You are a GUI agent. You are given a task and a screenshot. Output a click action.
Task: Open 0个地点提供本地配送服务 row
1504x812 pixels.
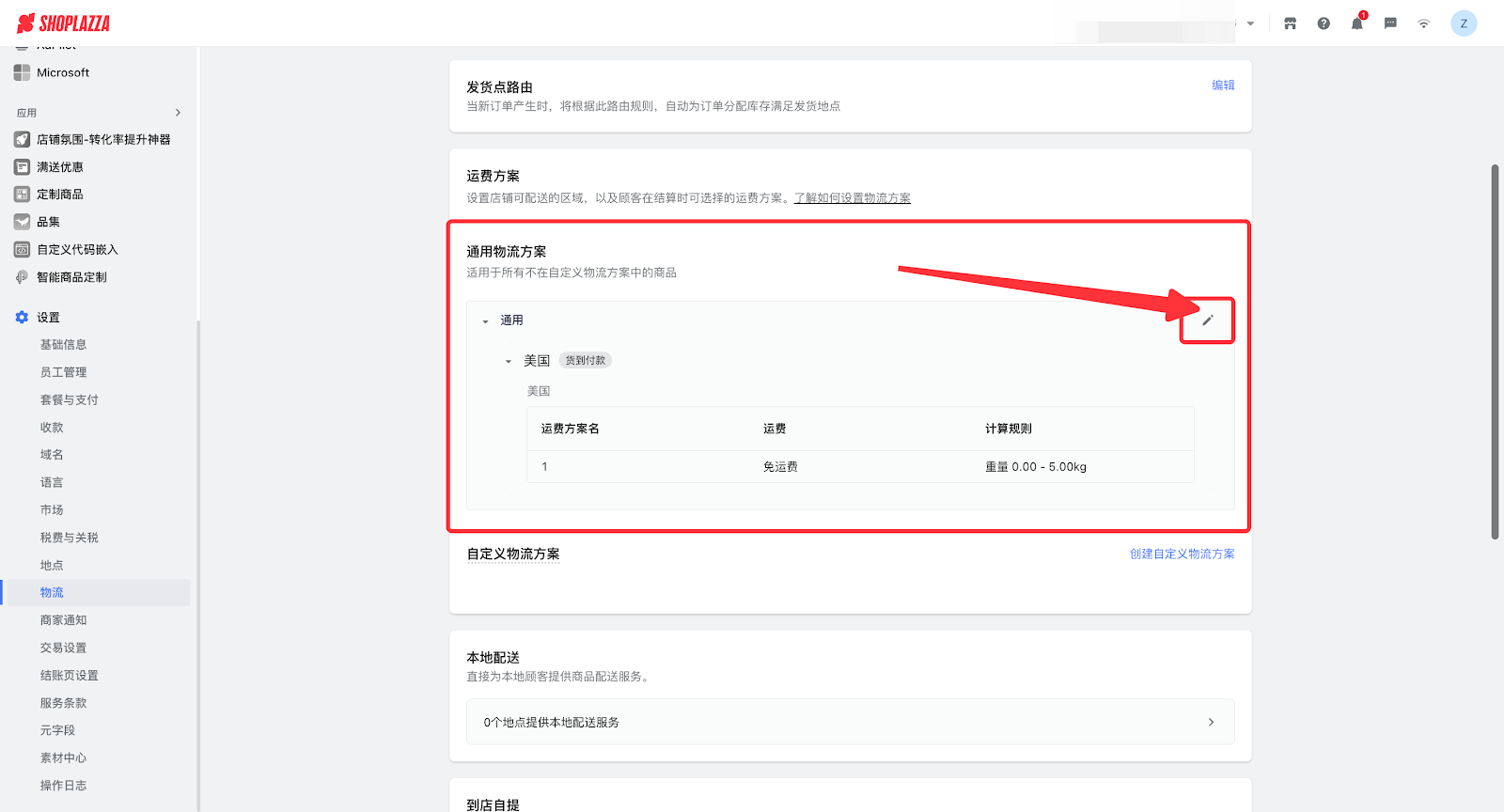pos(850,722)
